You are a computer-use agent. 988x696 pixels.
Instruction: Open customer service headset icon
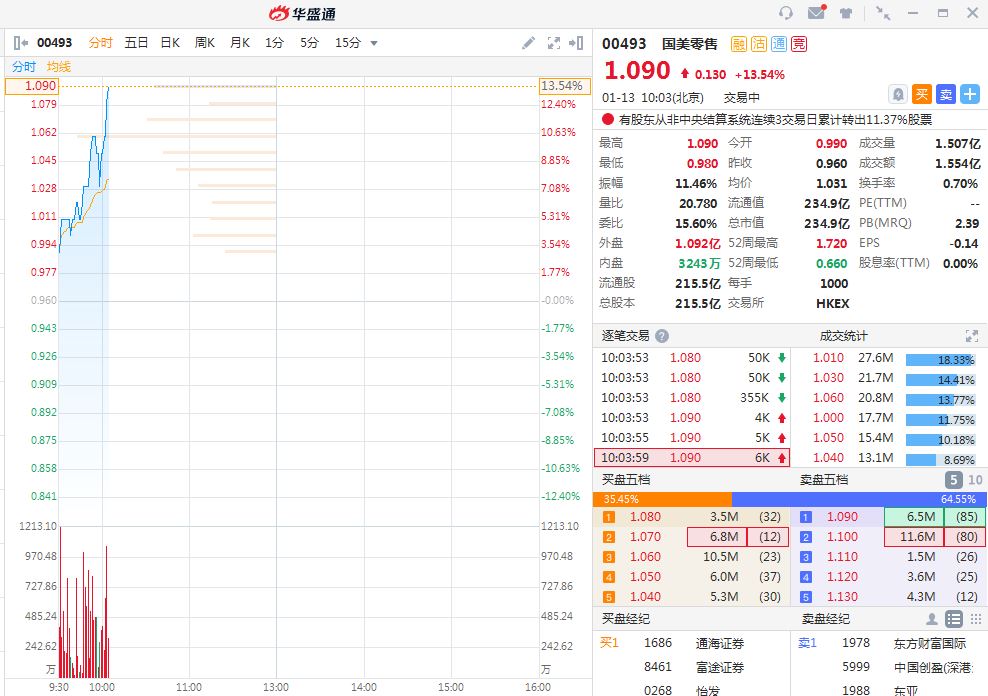click(786, 13)
